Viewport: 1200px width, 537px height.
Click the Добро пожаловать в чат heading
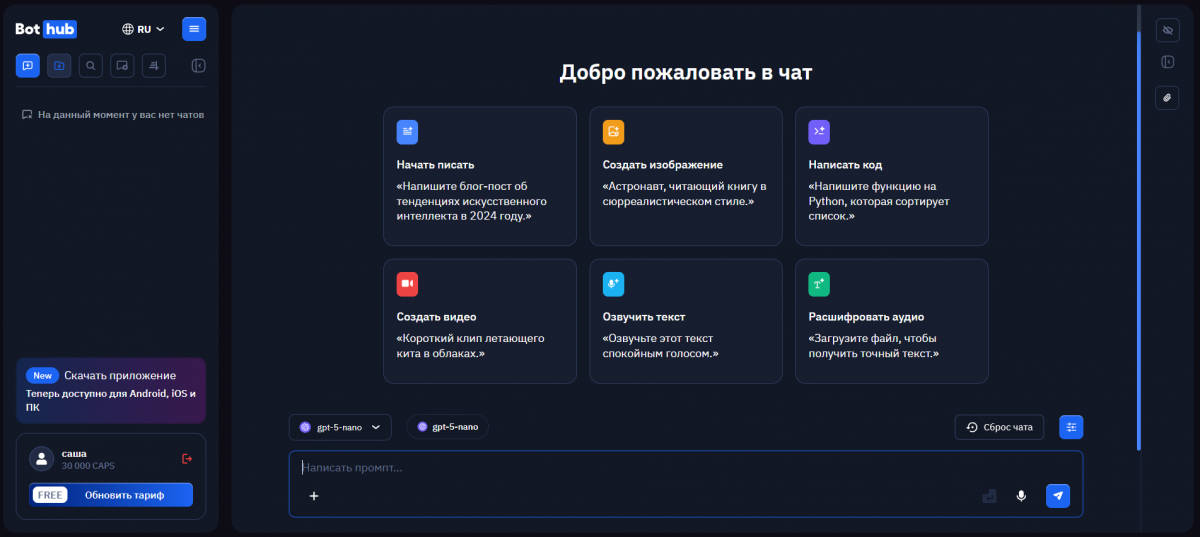[686, 73]
